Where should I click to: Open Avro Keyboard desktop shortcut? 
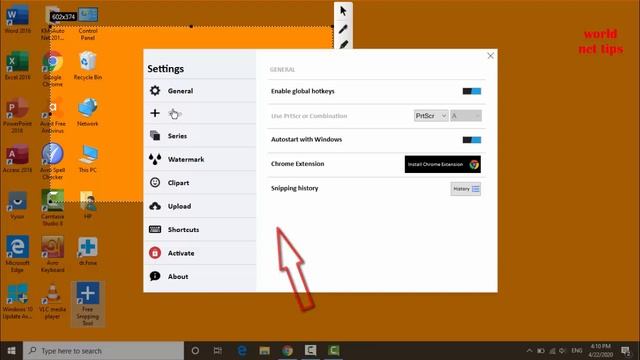tap(53, 254)
